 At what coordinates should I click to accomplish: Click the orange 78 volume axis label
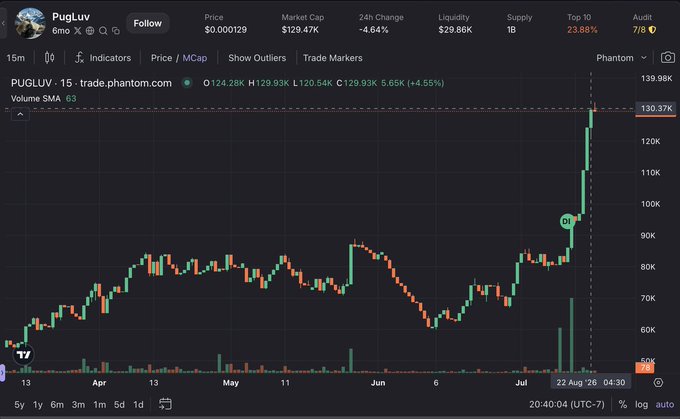click(x=645, y=368)
